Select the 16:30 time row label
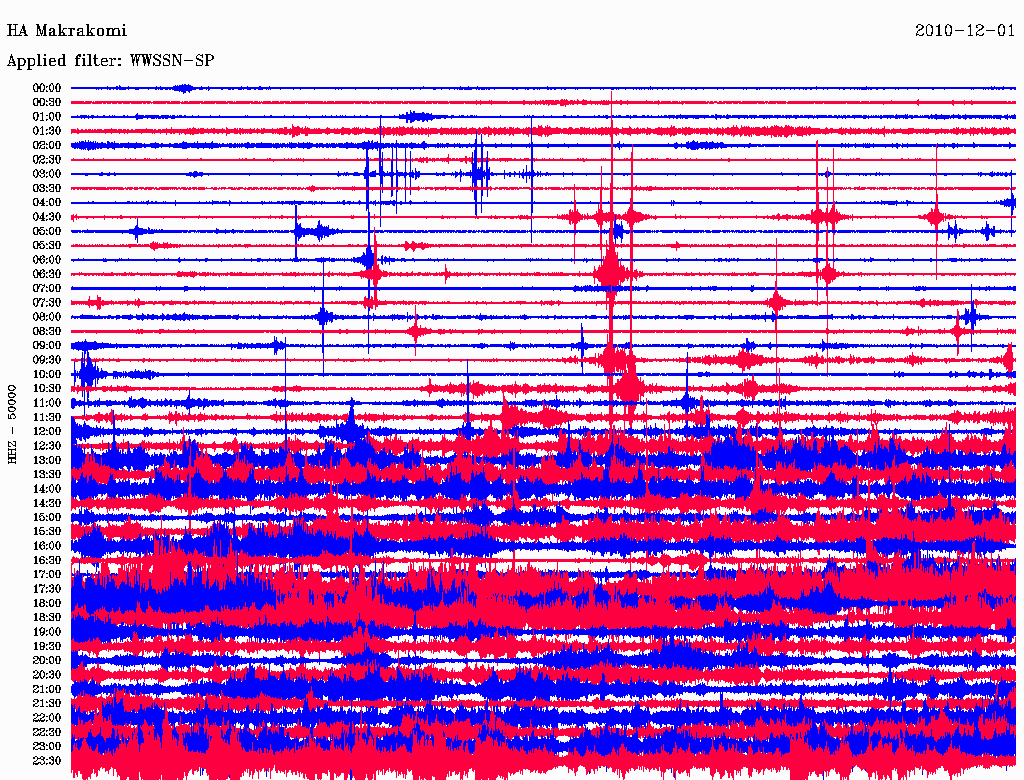The width and height of the screenshot is (1024, 780). point(47,560)
